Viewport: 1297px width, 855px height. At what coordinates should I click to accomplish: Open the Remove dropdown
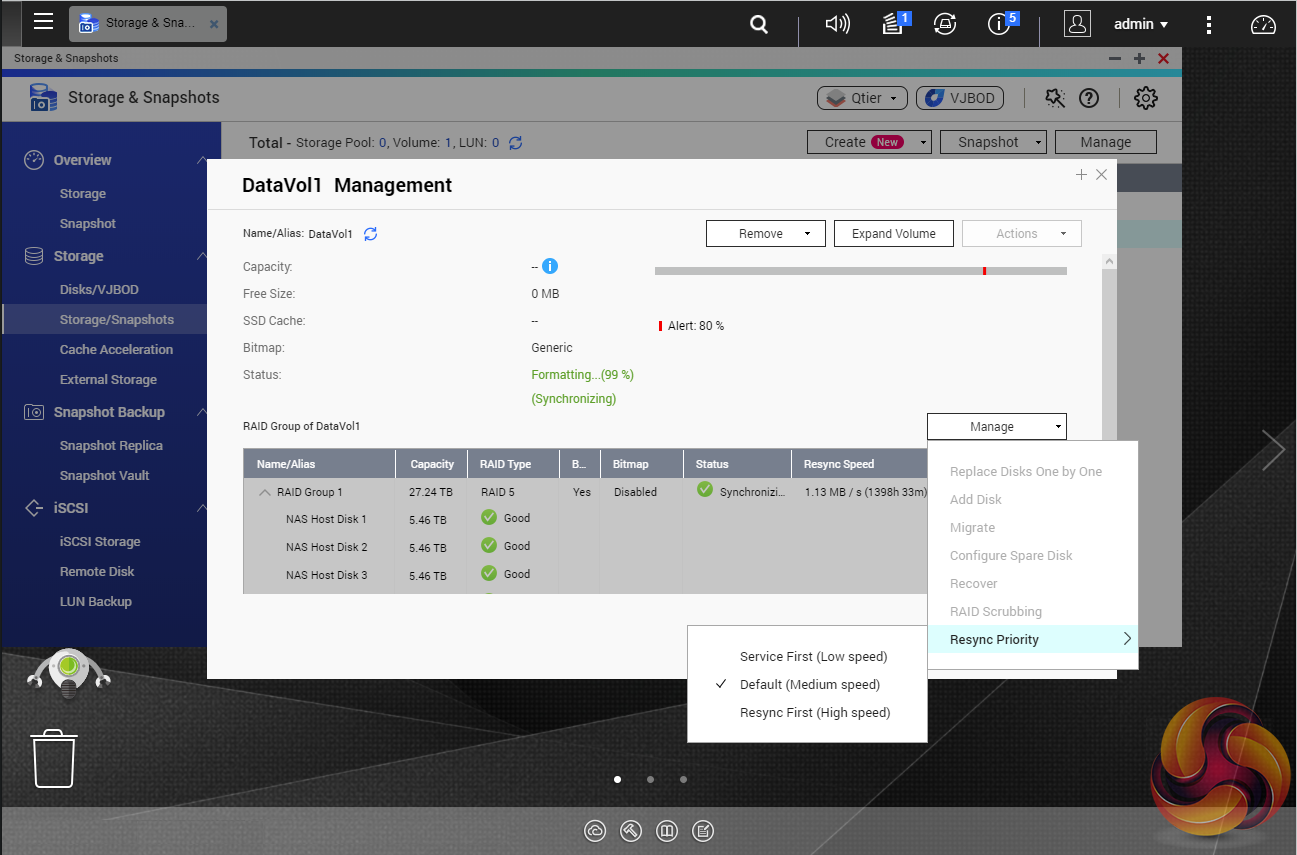(765, 234)
